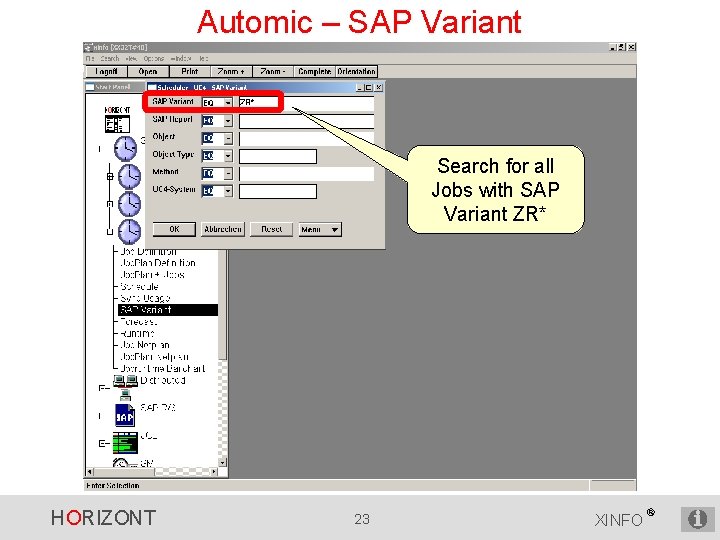Click the Logoff toolbar button

[107, 72]
